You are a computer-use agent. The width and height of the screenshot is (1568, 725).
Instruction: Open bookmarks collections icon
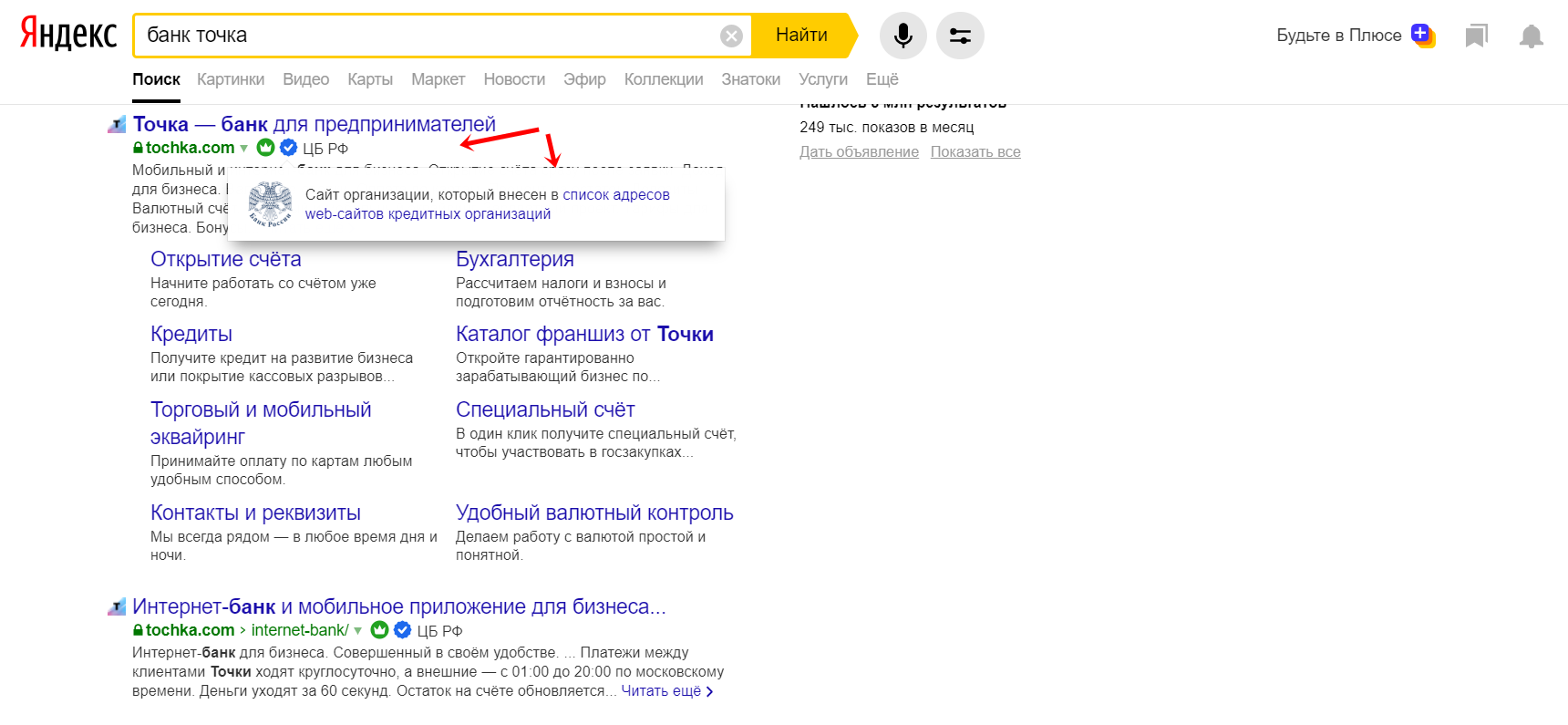coord(1476,36)
